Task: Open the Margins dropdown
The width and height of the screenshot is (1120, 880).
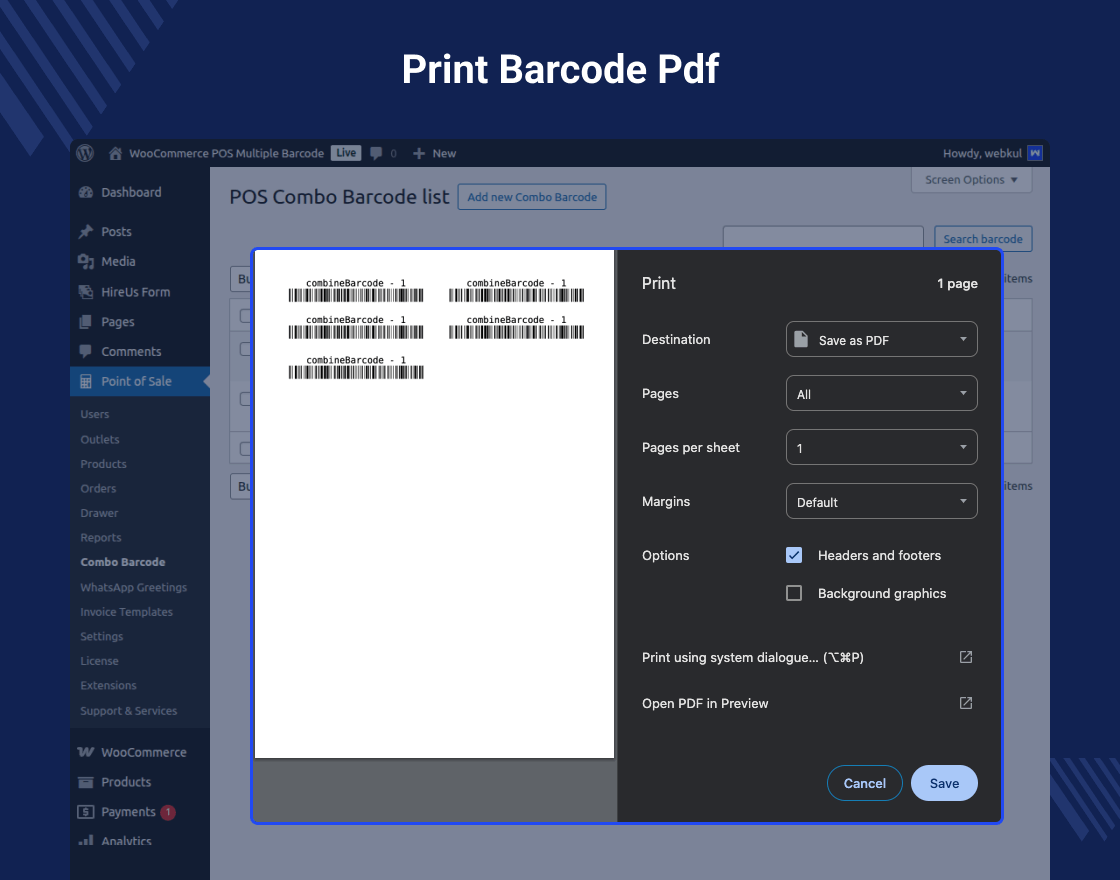Action: click(881, 501)
